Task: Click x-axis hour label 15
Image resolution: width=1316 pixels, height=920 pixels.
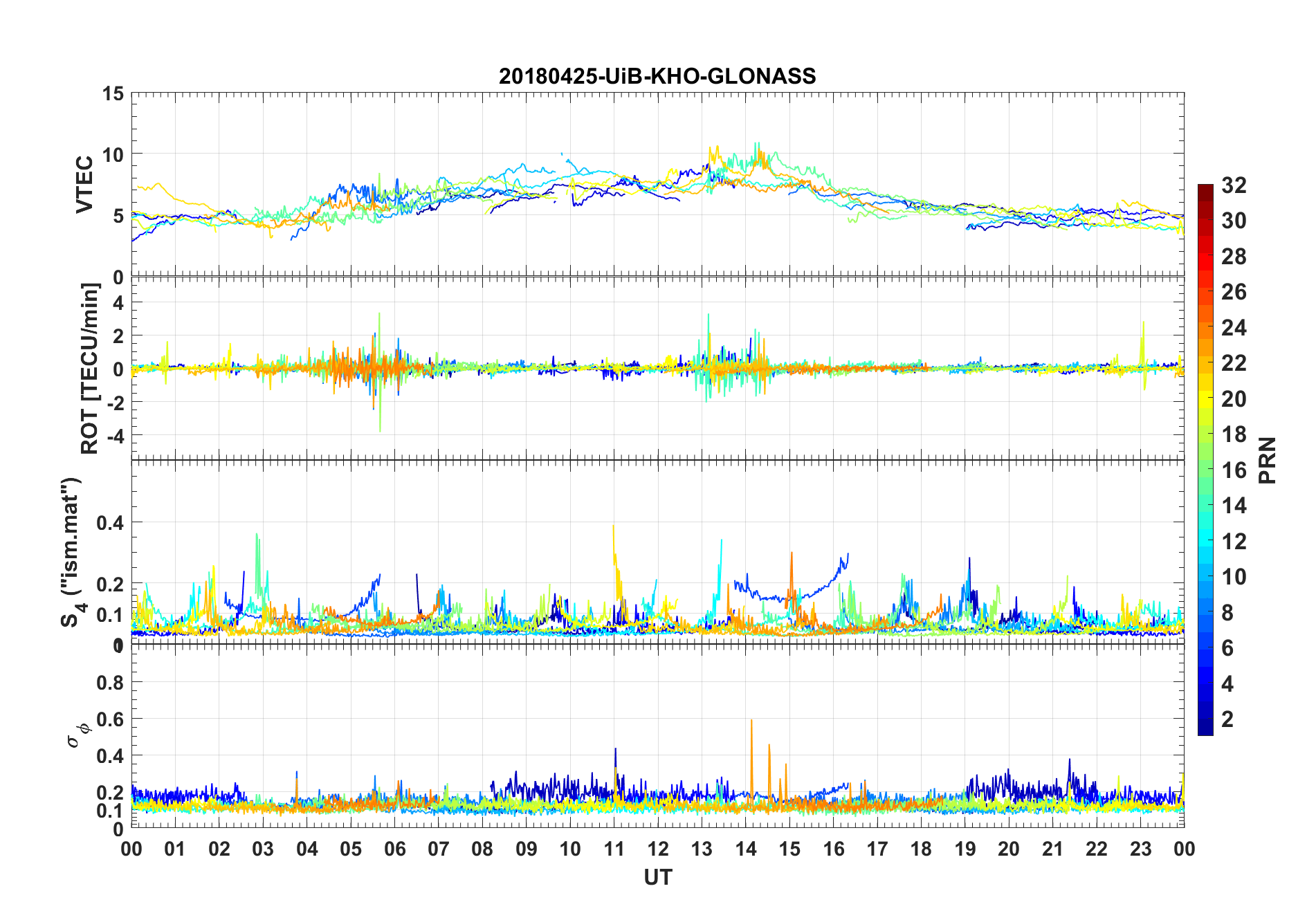Action: (789, 849)
